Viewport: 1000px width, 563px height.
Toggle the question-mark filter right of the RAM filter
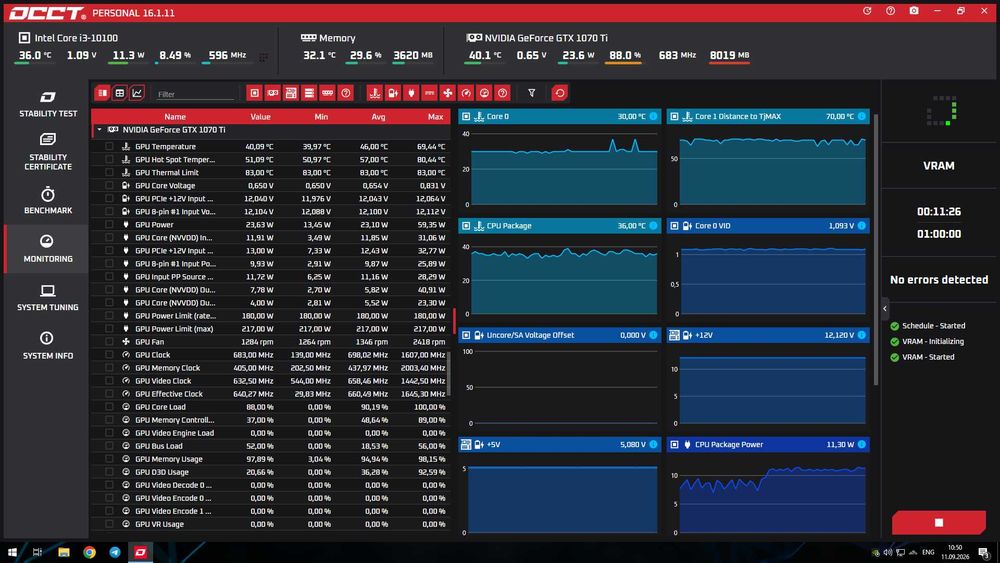pos(346,93)
